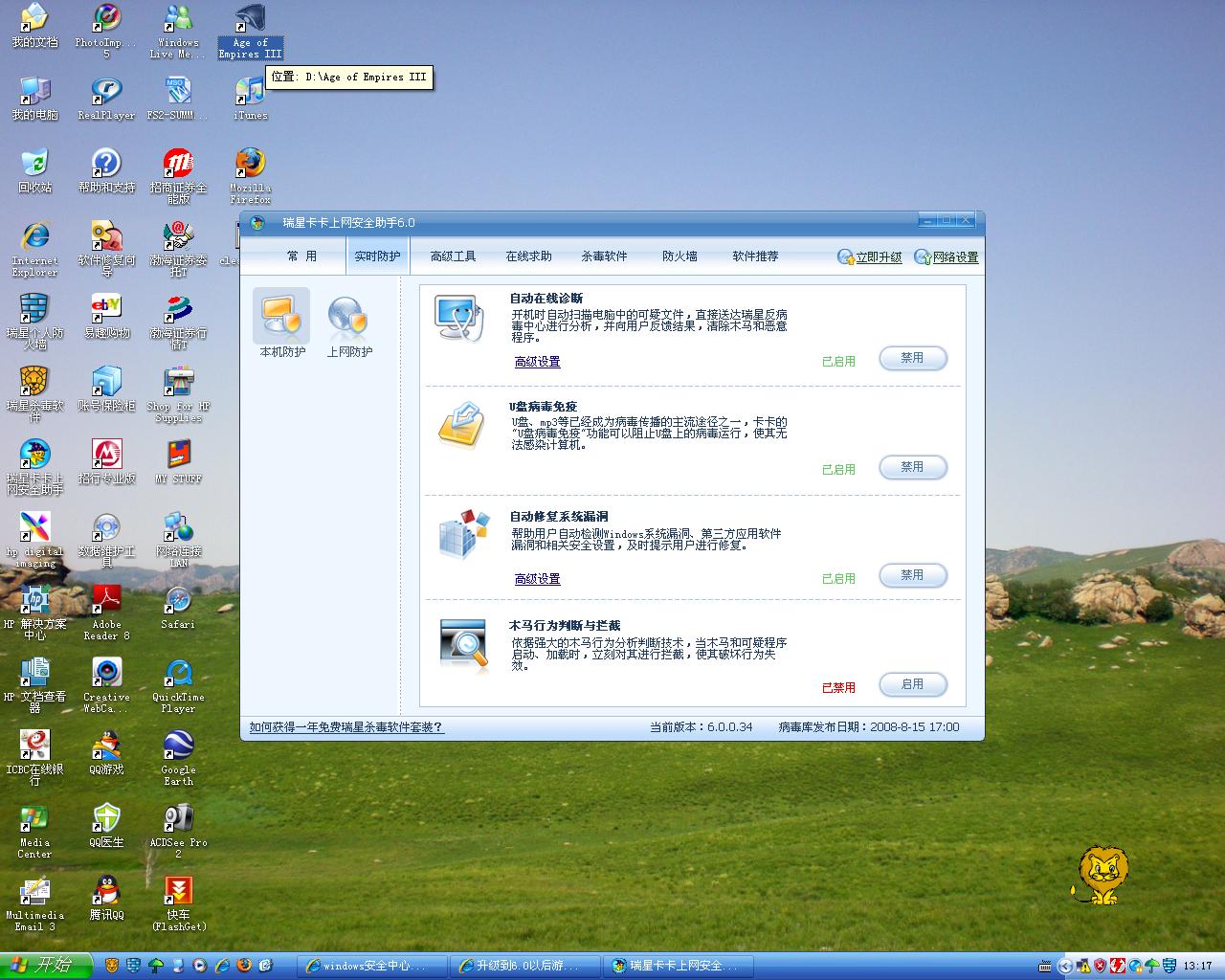This screenshot has width=1225, height=980.
Task: Switch to windows安全中心 taskbar window
Action: 371,966
